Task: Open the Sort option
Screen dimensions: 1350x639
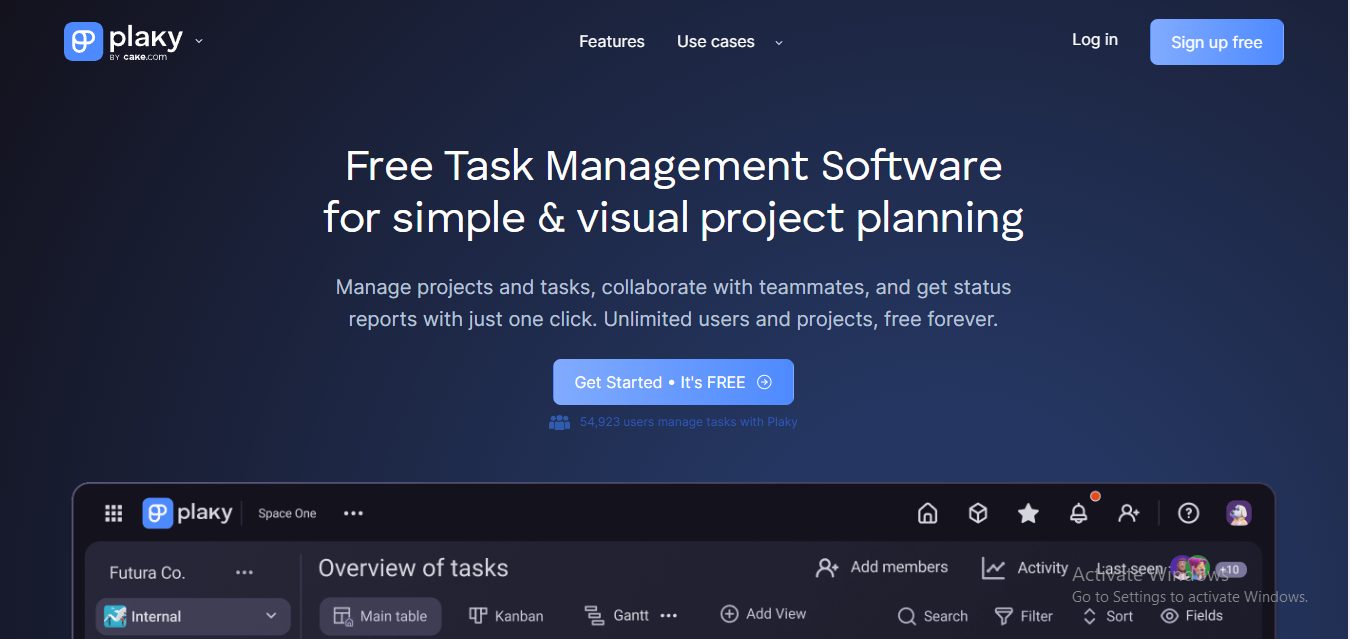Action: click(x=1107, y=616)
